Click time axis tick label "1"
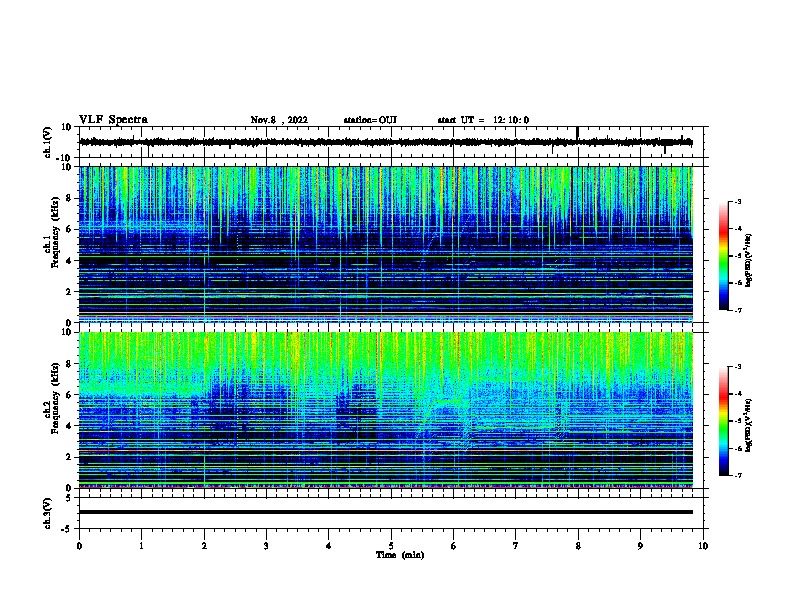Image resolution: width=792 pixels, height=612 pixels. tap(141, 546)
